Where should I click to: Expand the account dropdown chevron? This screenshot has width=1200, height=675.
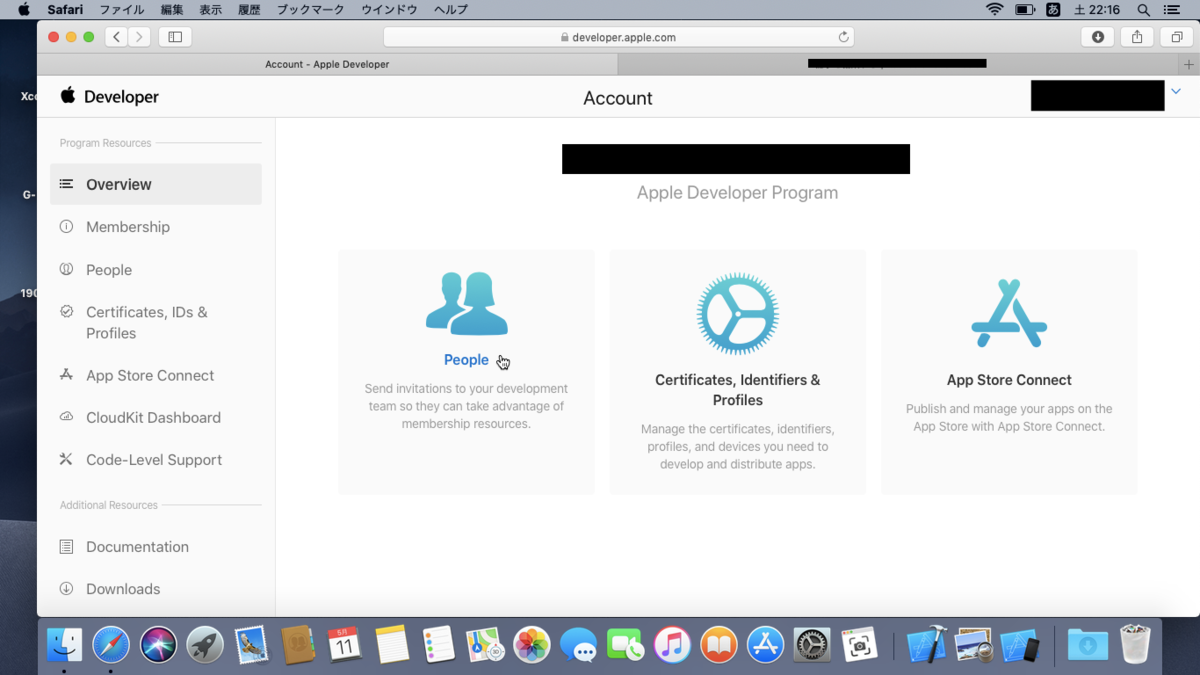pyautogui.click(x=1176, y=92)
